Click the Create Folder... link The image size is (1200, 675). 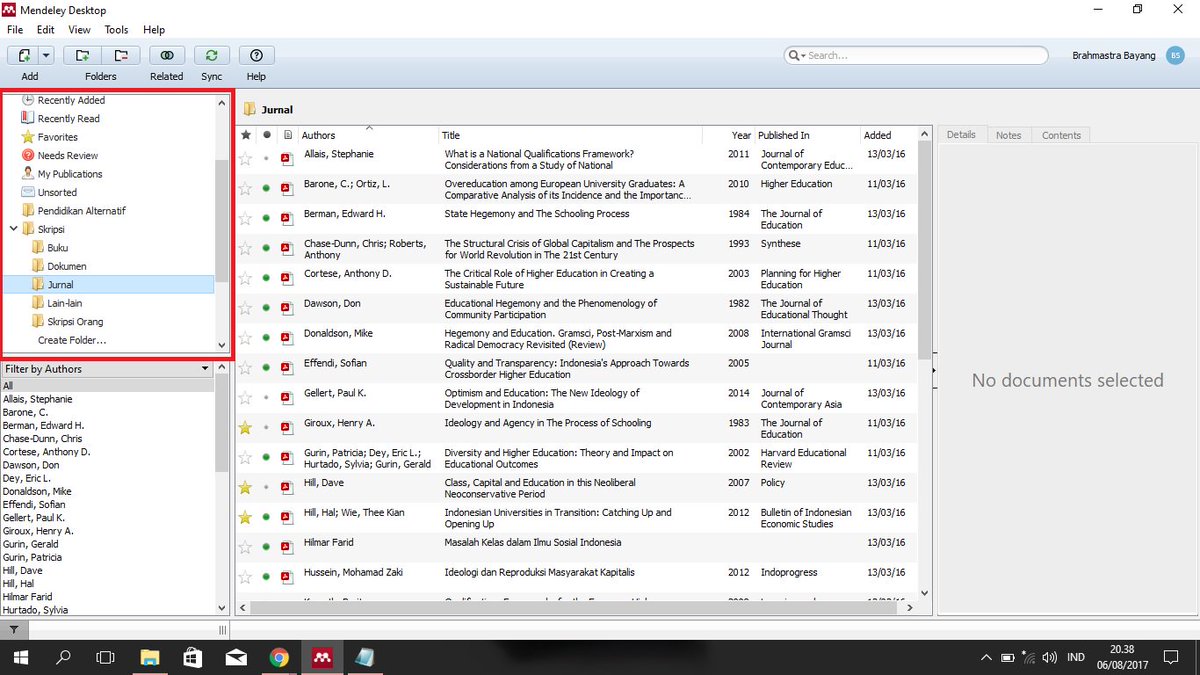[x=72, y=340]
